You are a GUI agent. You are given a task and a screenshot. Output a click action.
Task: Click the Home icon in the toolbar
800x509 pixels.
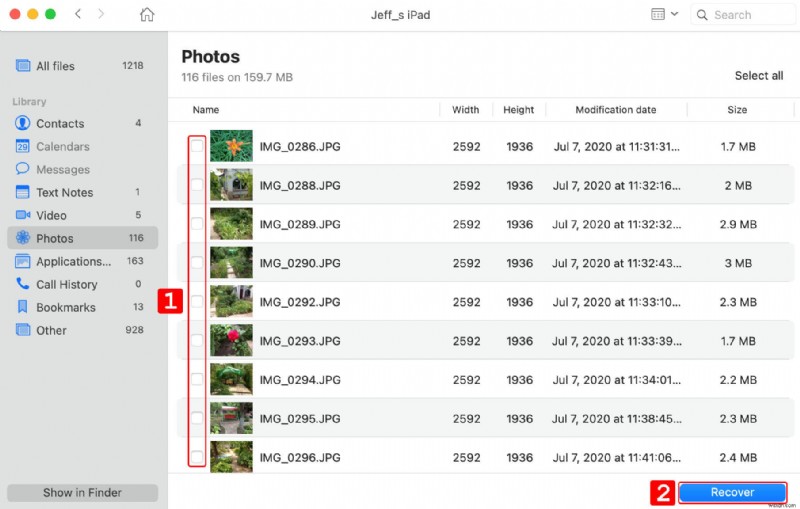(x=147, y=15)
